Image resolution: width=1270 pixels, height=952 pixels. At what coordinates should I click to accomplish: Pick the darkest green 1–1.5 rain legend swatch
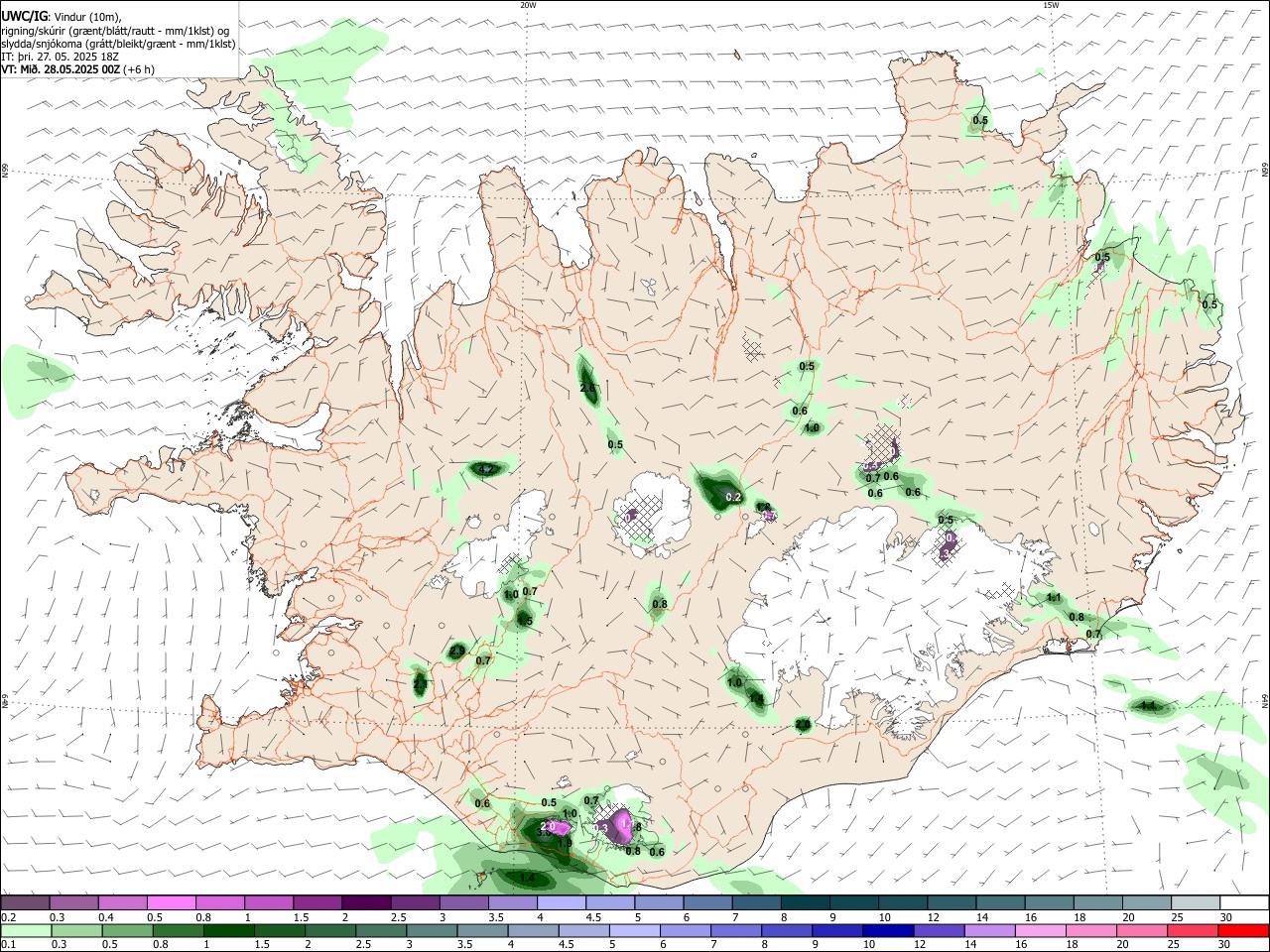coord(228,930)
